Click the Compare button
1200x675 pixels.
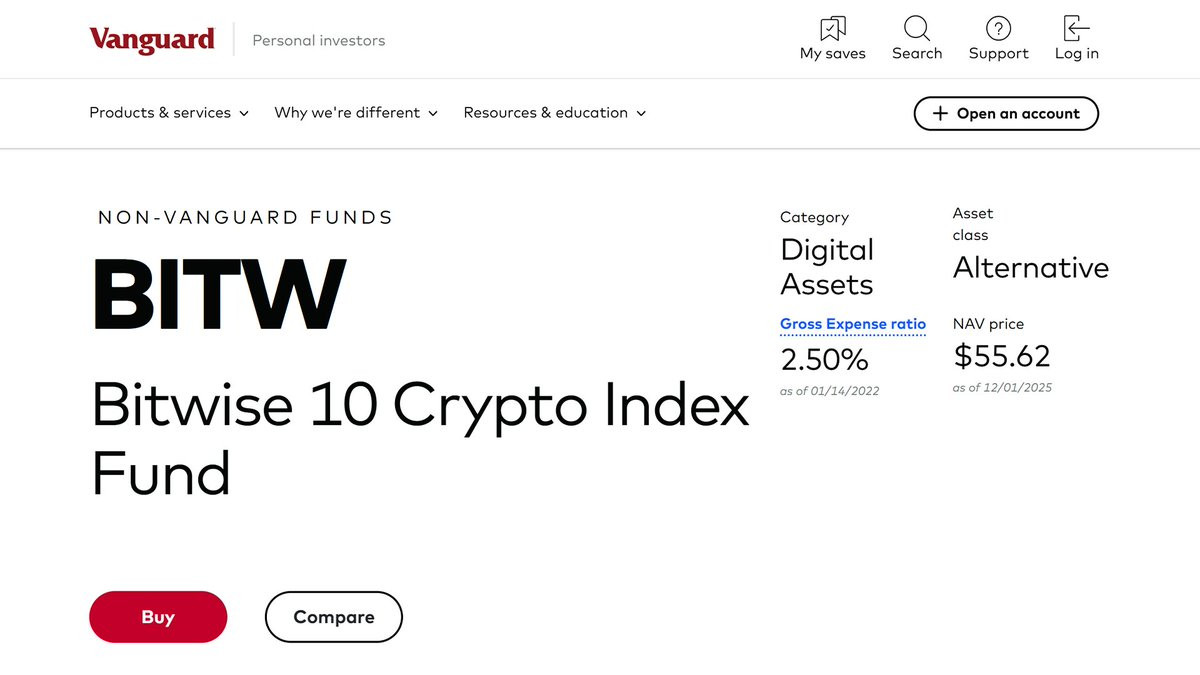(333, 617)
